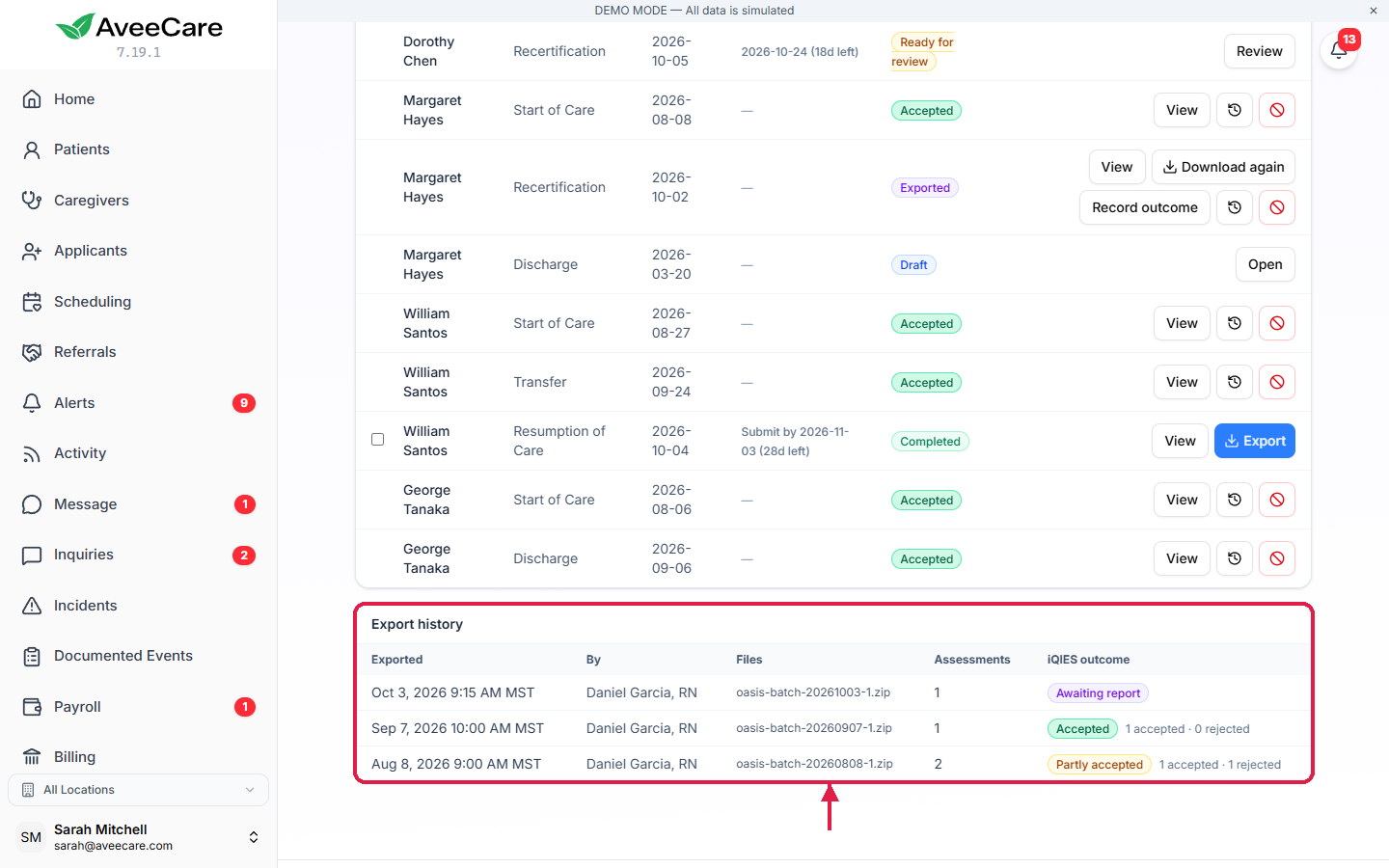Open Referrals in sidebar
The image size is (1389, 868).
point(138,352)
